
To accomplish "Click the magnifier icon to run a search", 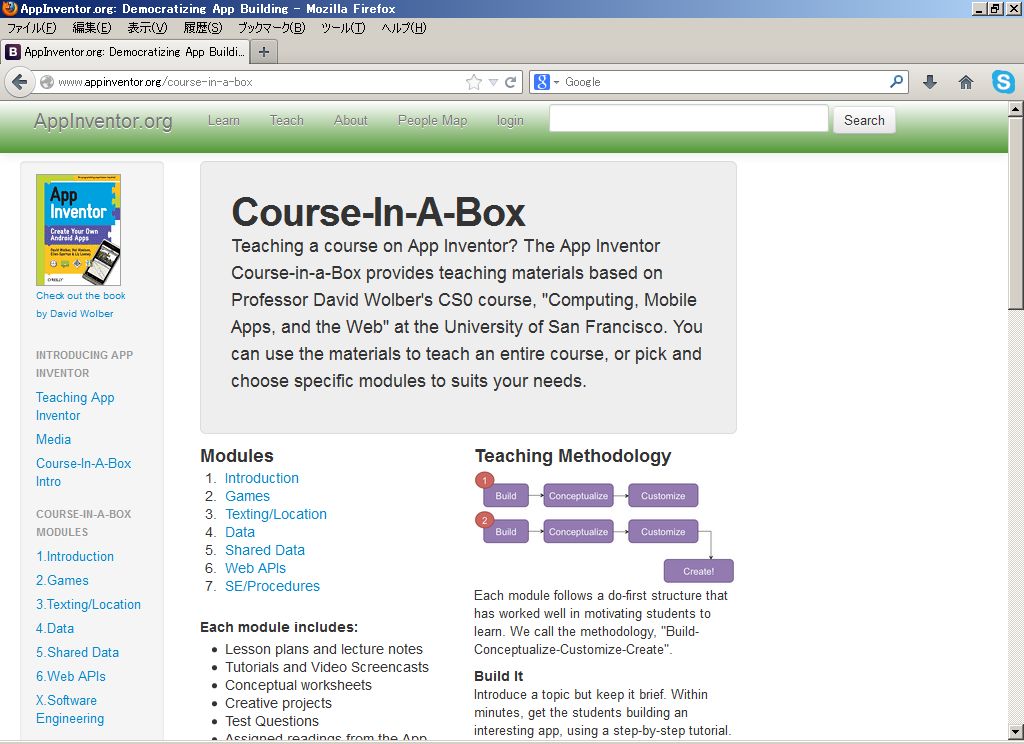I will [x=895, y=81].
